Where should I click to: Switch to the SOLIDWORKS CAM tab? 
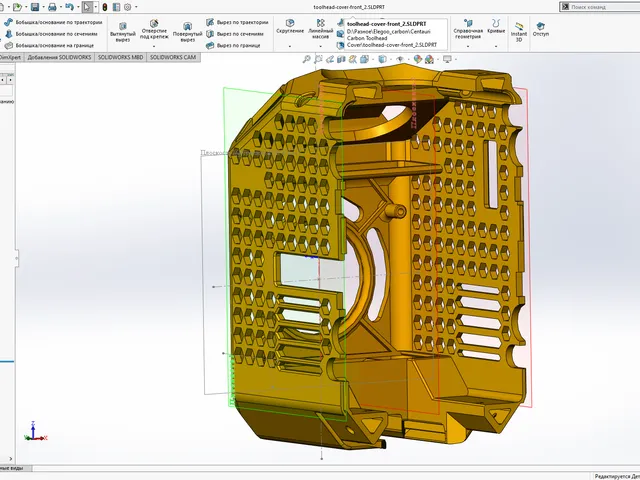point(173,57)
